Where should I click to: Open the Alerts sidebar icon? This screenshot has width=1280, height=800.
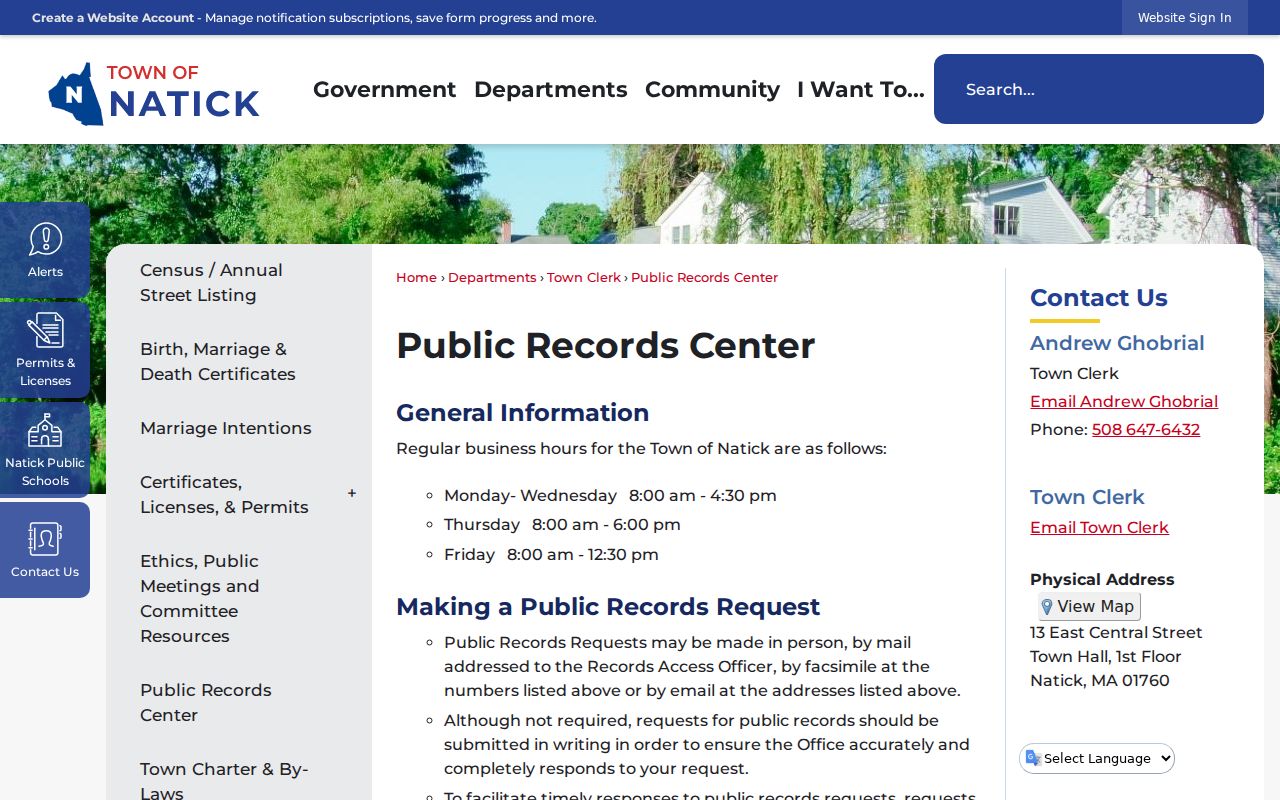(x=45, y=250)
